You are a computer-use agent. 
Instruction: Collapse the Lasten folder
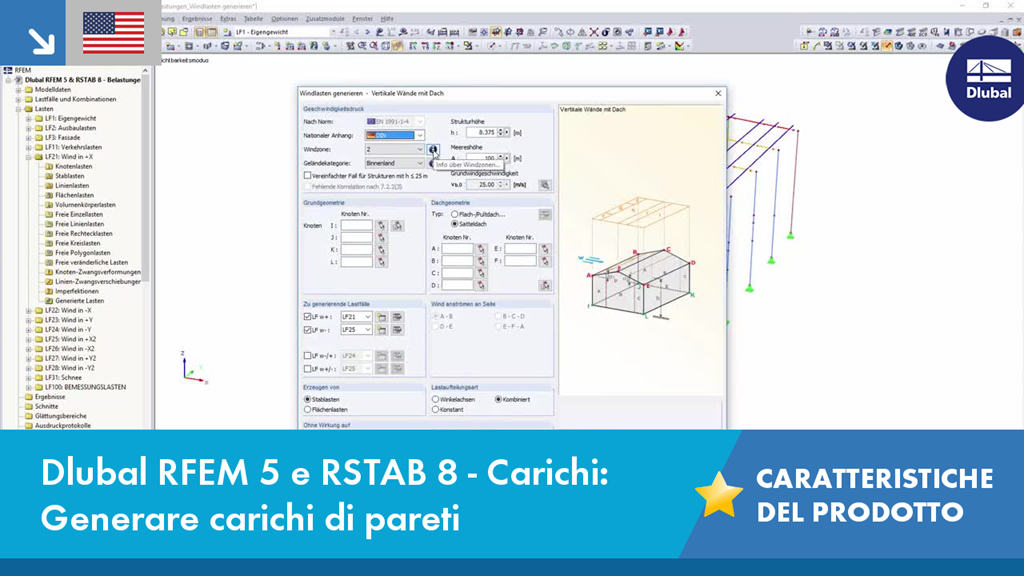coord(19,109)
